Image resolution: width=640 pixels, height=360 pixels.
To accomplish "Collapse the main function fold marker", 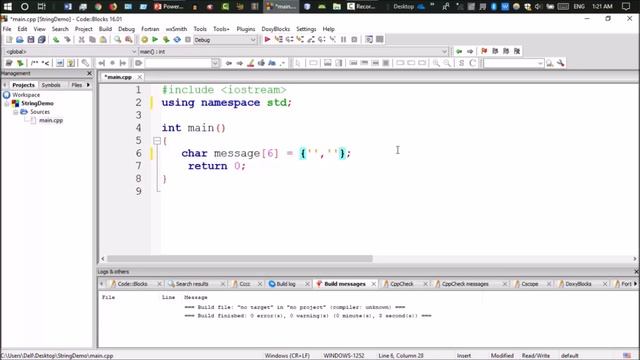I will point(157,141).
